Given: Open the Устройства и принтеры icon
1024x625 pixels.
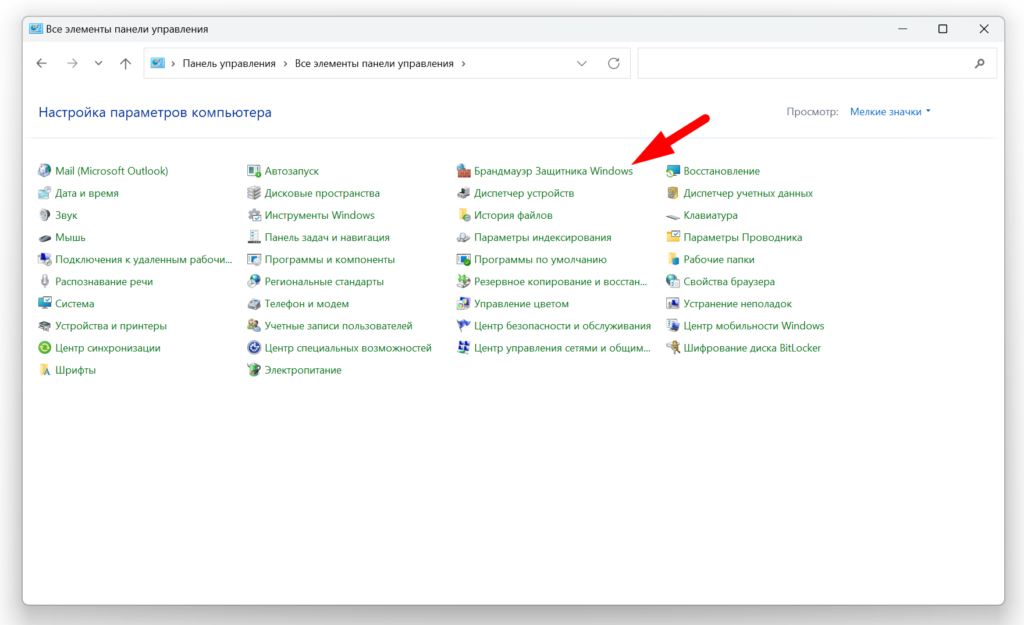Looking at the screenshot, I should coord(44,326).
